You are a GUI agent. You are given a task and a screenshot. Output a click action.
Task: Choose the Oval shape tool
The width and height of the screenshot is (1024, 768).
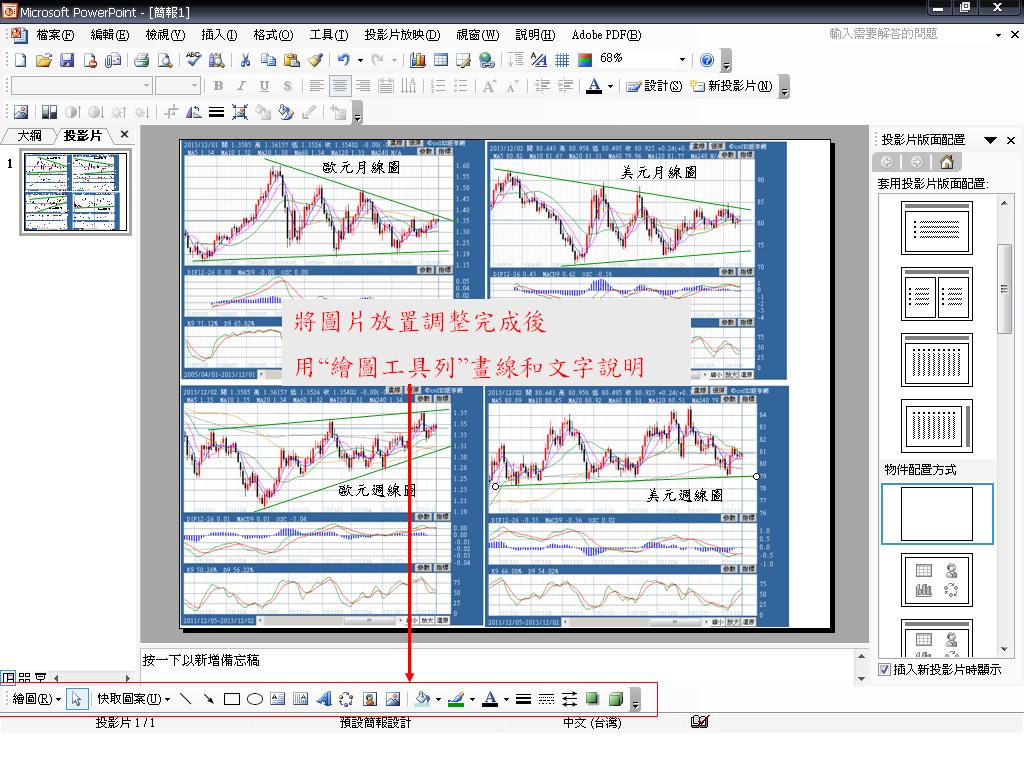point(255,699)
